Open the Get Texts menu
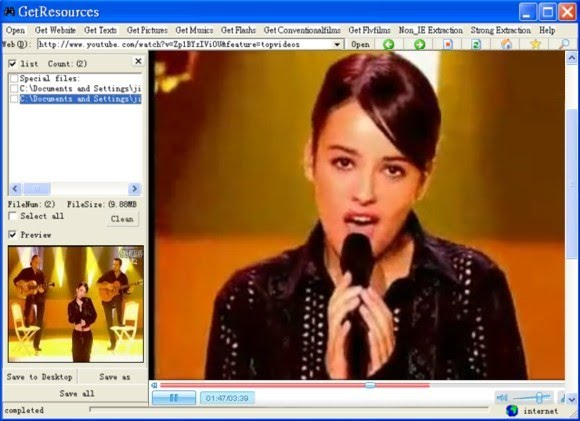Image resolution: width=580 pixels, height=421 pixels. pyautogui.click(x=101, y=30)
